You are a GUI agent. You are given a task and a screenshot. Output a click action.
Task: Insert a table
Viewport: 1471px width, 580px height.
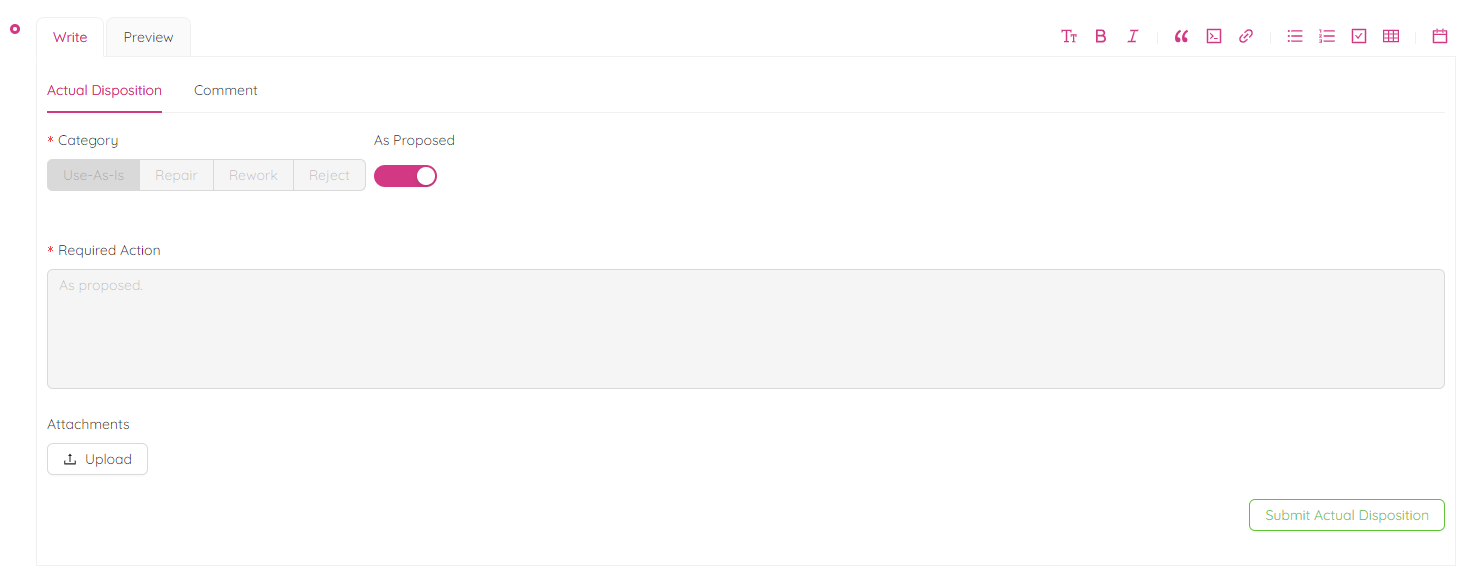click(1391, 37)
